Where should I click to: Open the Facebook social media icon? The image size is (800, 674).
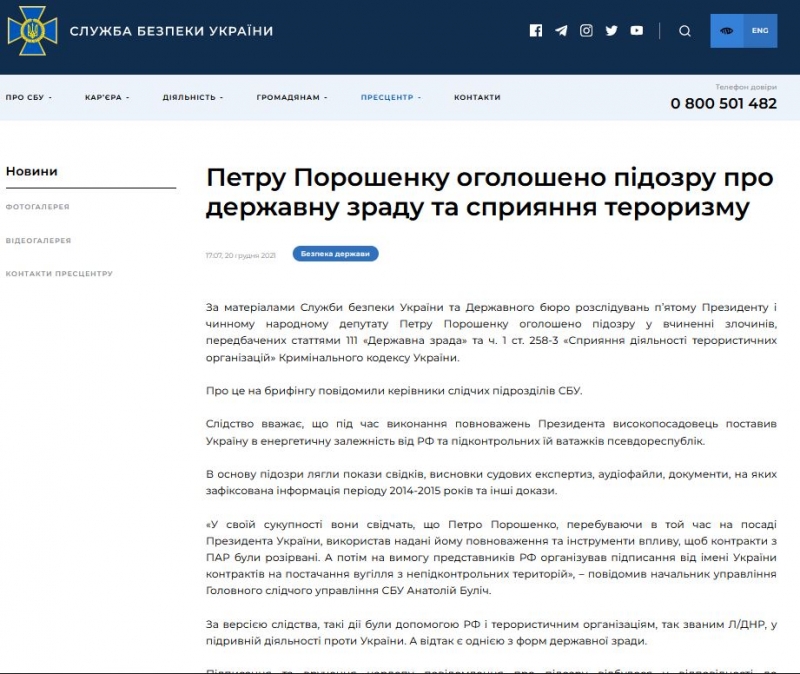(536, 31)
